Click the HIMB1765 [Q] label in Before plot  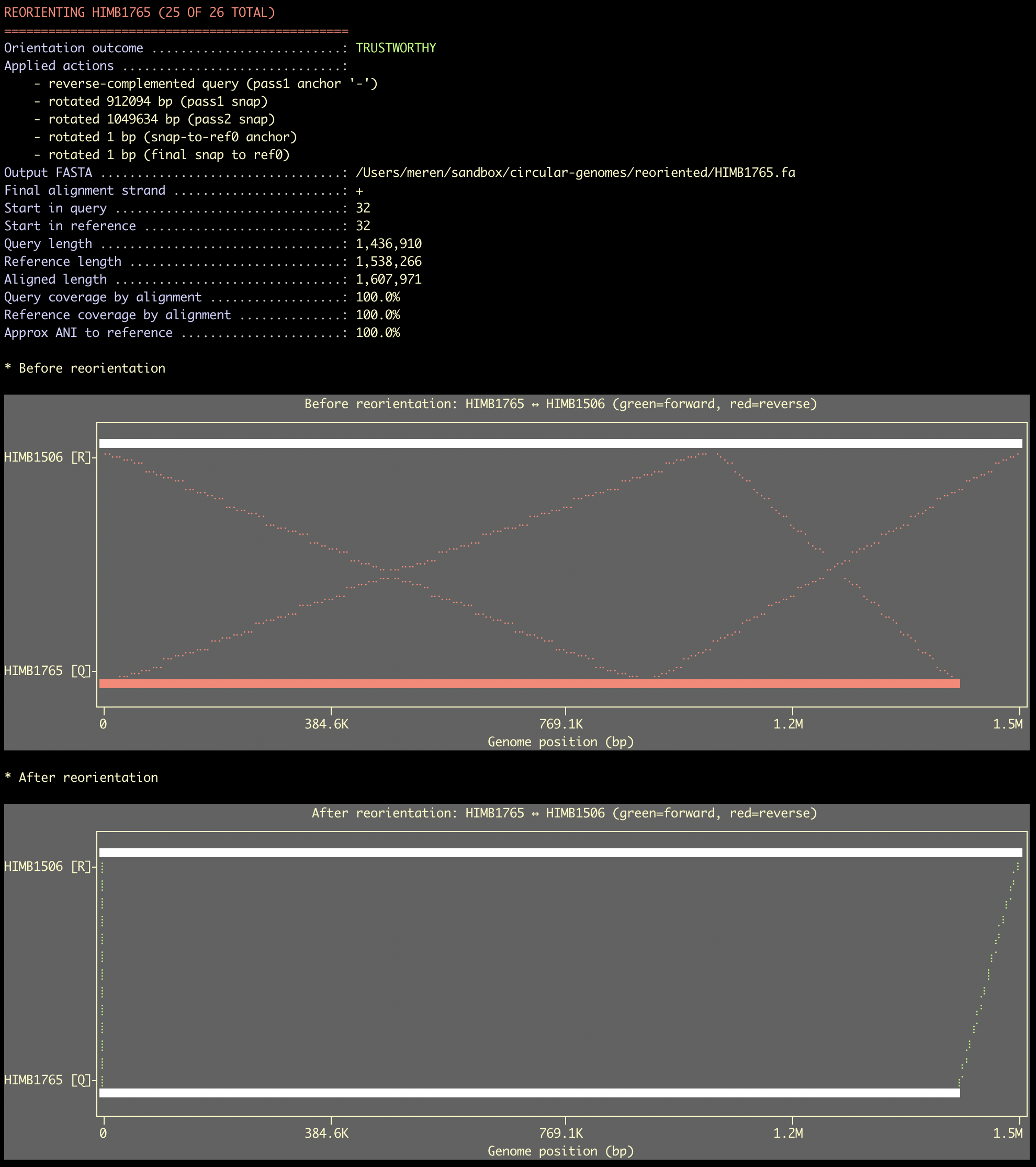48,671
